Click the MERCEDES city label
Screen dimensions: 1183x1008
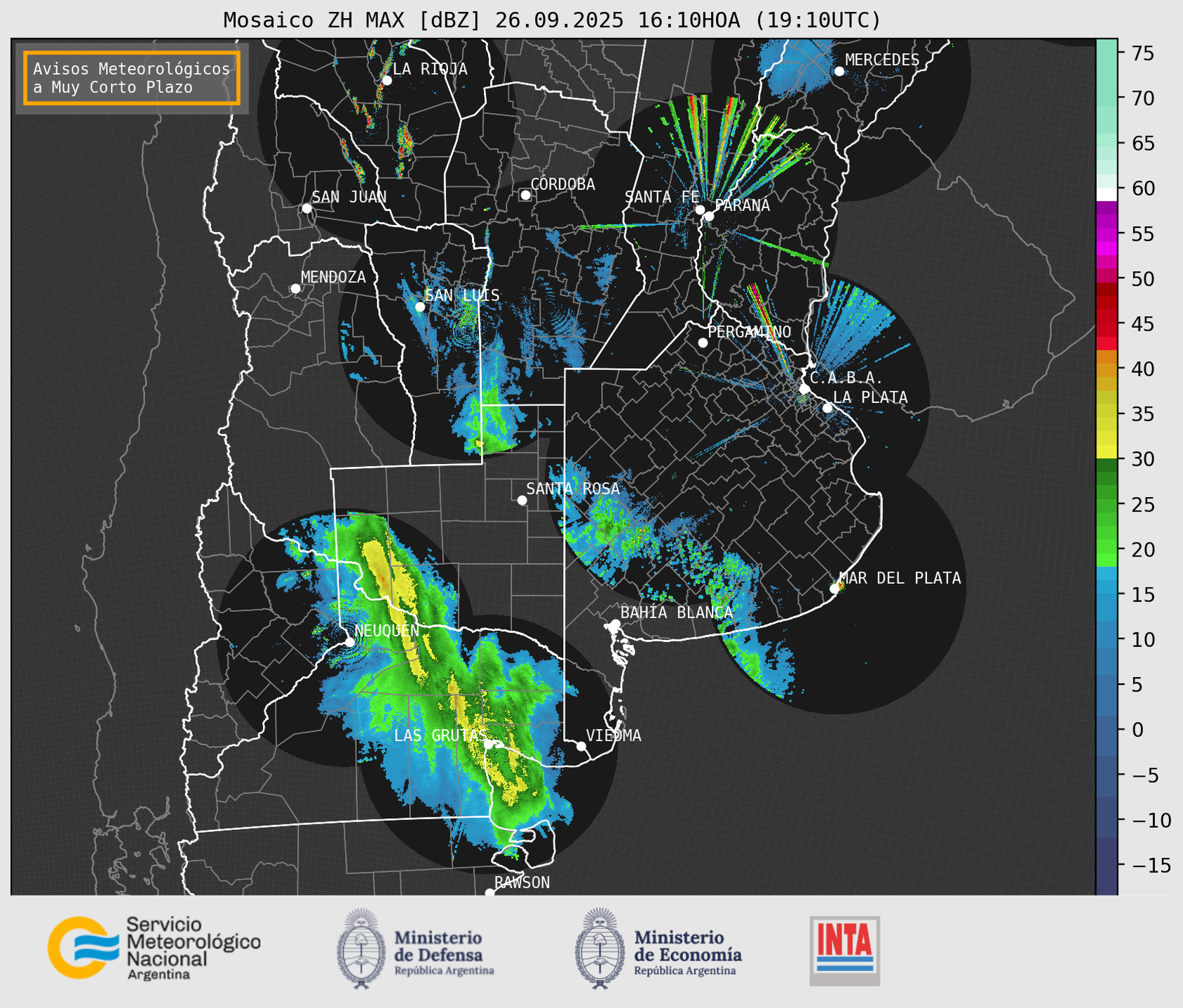pyautogui.click(x=882, y=60)
